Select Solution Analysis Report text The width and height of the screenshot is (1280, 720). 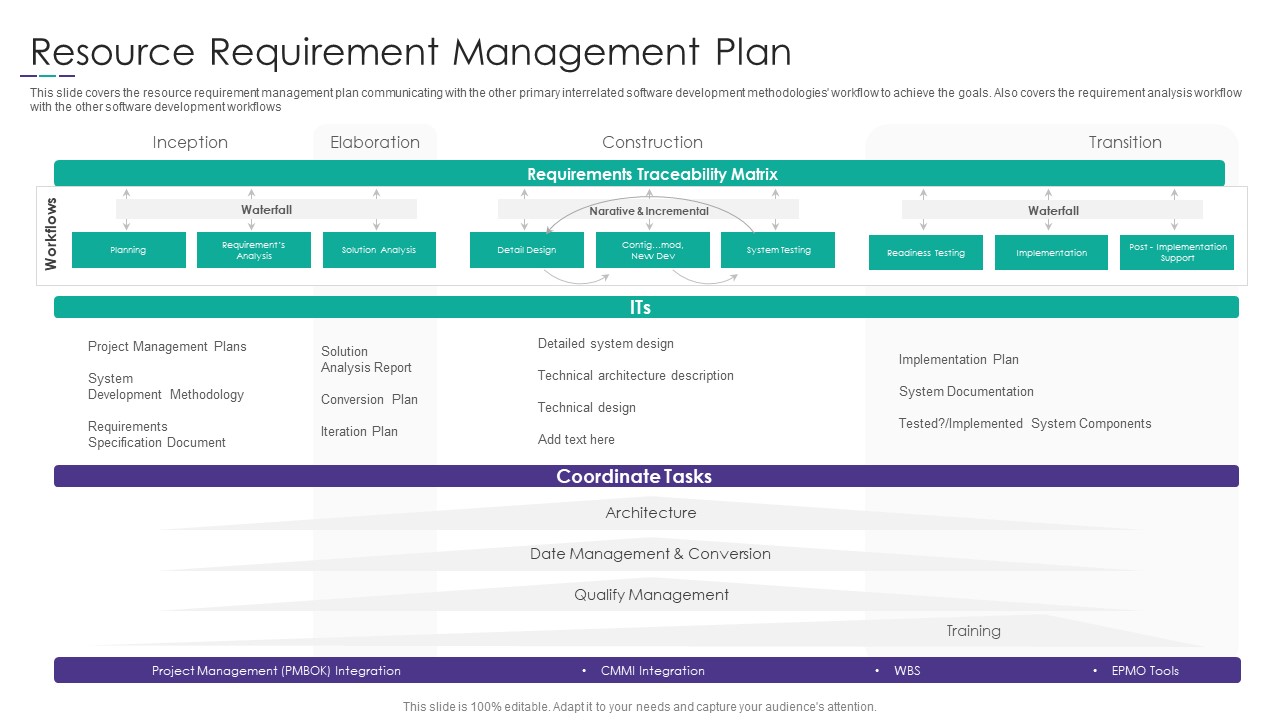click(x=366, y=359)
